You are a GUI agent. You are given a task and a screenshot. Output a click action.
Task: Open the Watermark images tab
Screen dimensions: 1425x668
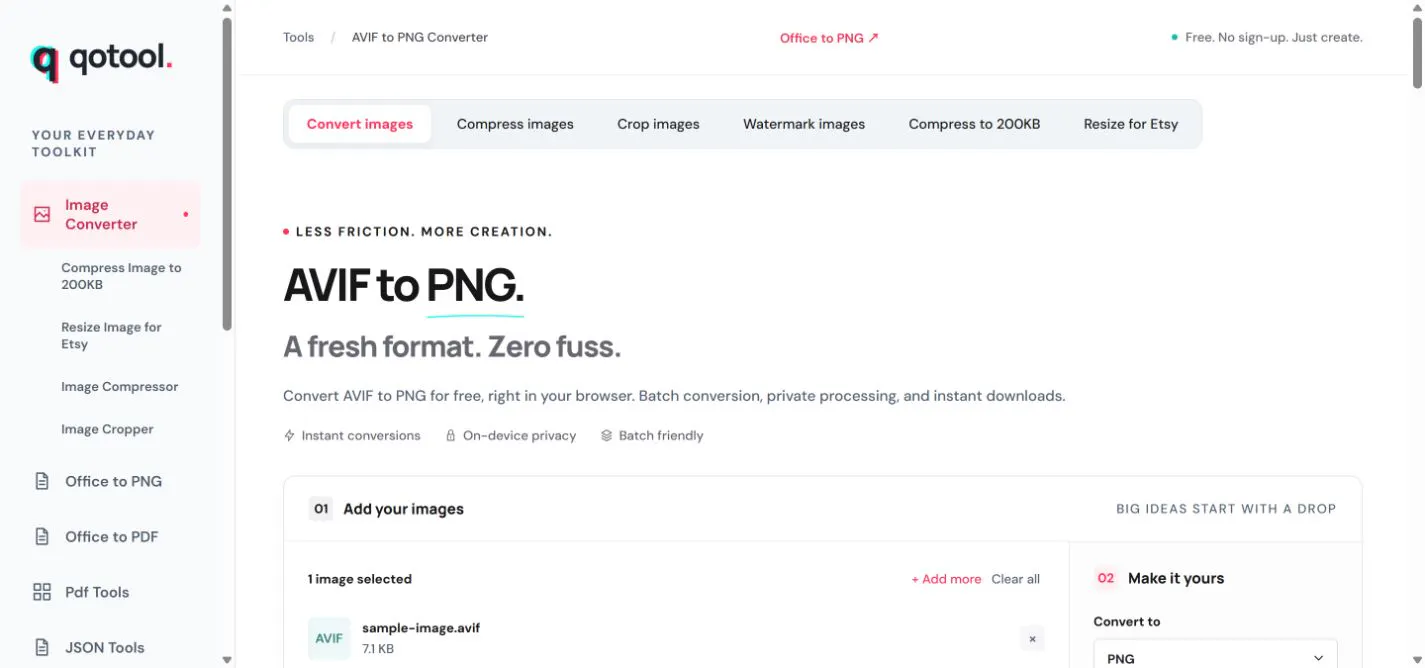click(804, 124)
